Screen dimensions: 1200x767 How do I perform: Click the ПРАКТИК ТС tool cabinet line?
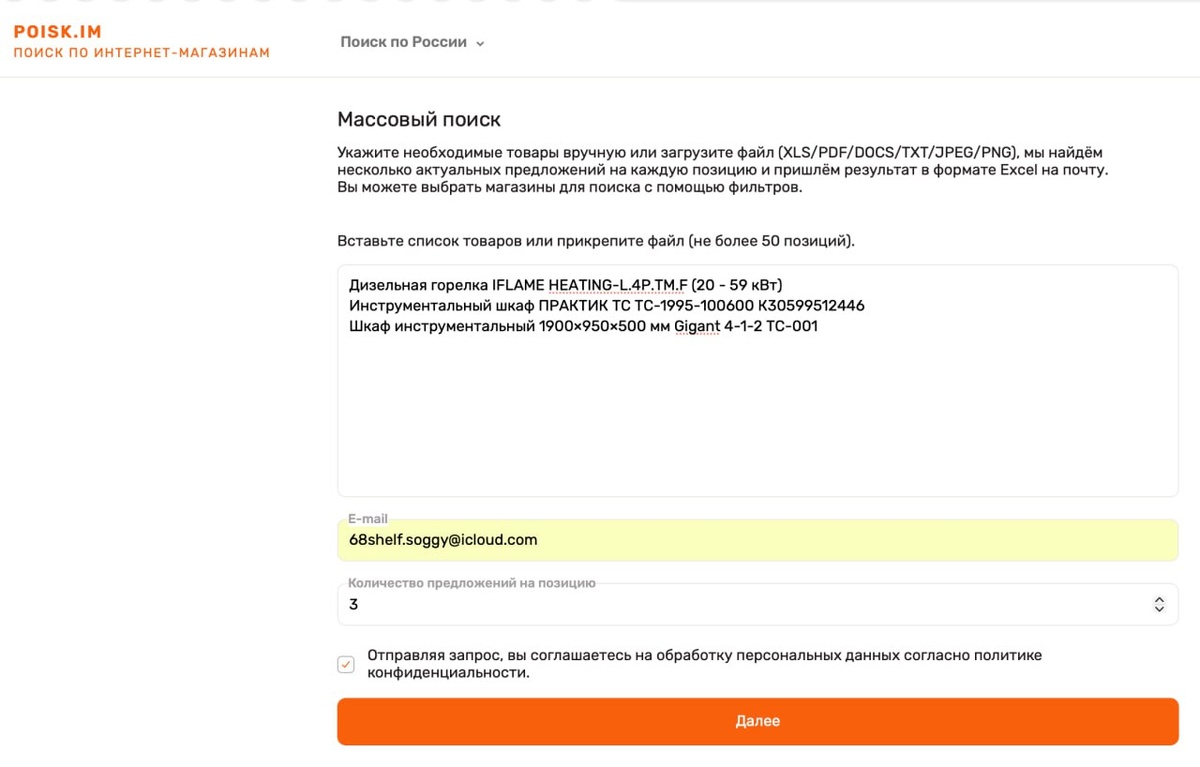(607, 305)
